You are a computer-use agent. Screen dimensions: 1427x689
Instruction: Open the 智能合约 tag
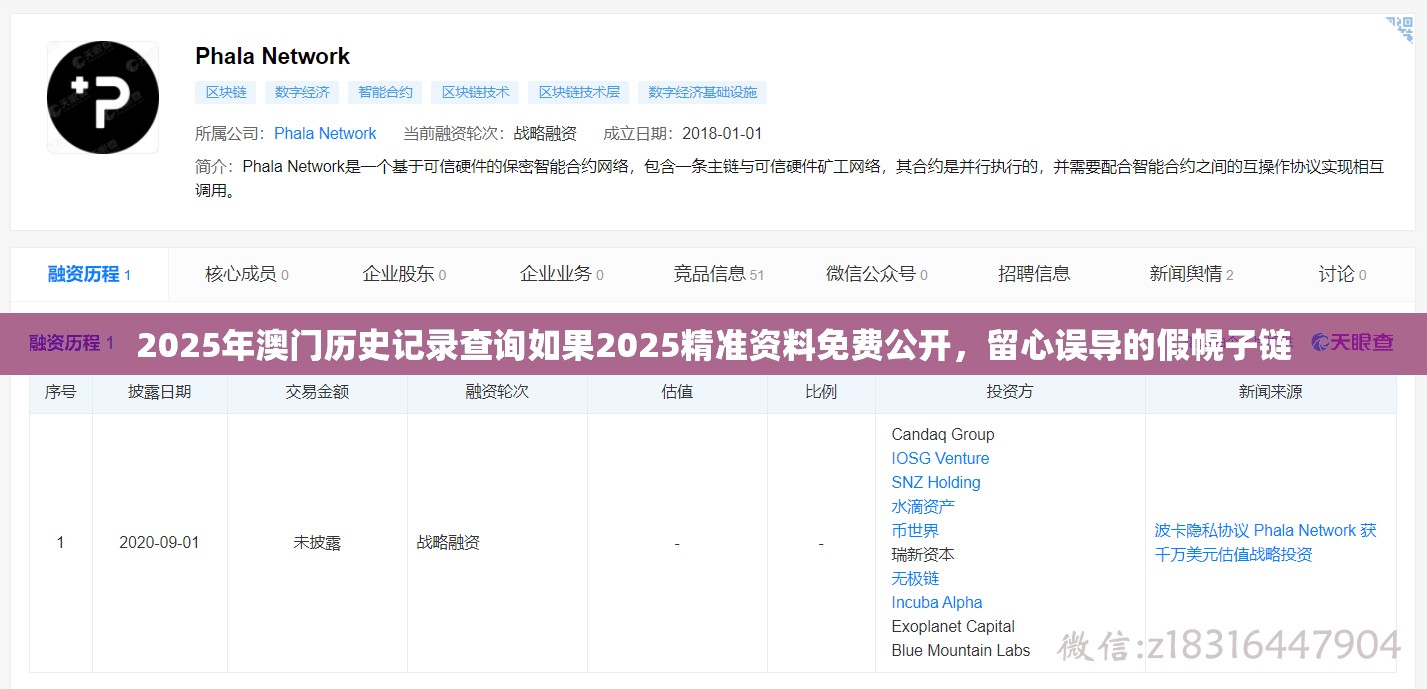click(386, 92)
